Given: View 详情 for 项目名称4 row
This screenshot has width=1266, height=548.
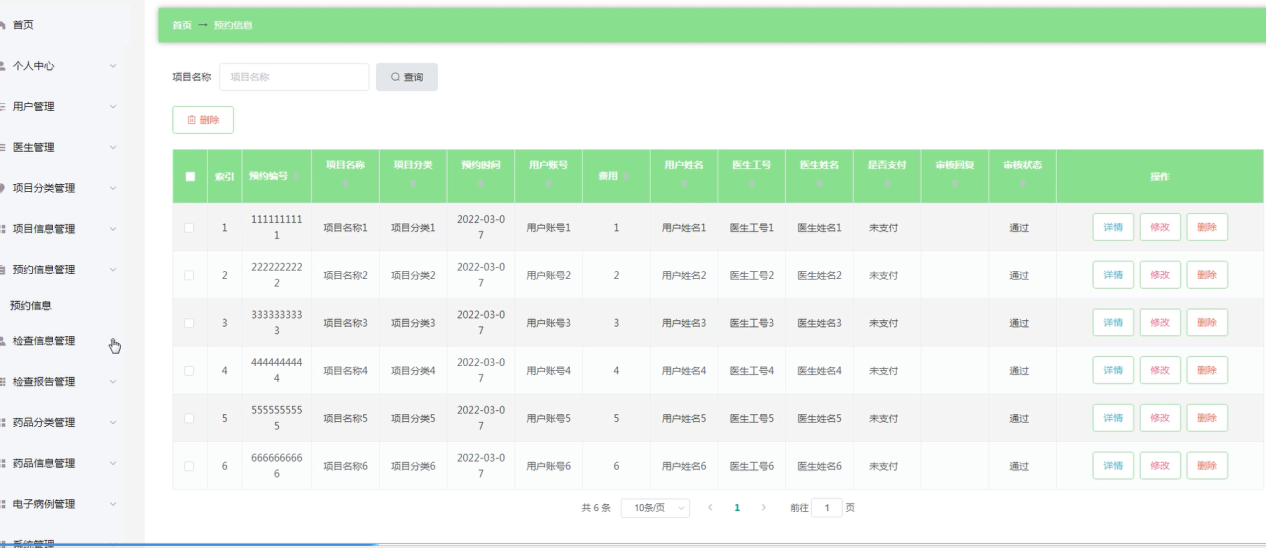Looking at the screenshot, I should 1113,370.
